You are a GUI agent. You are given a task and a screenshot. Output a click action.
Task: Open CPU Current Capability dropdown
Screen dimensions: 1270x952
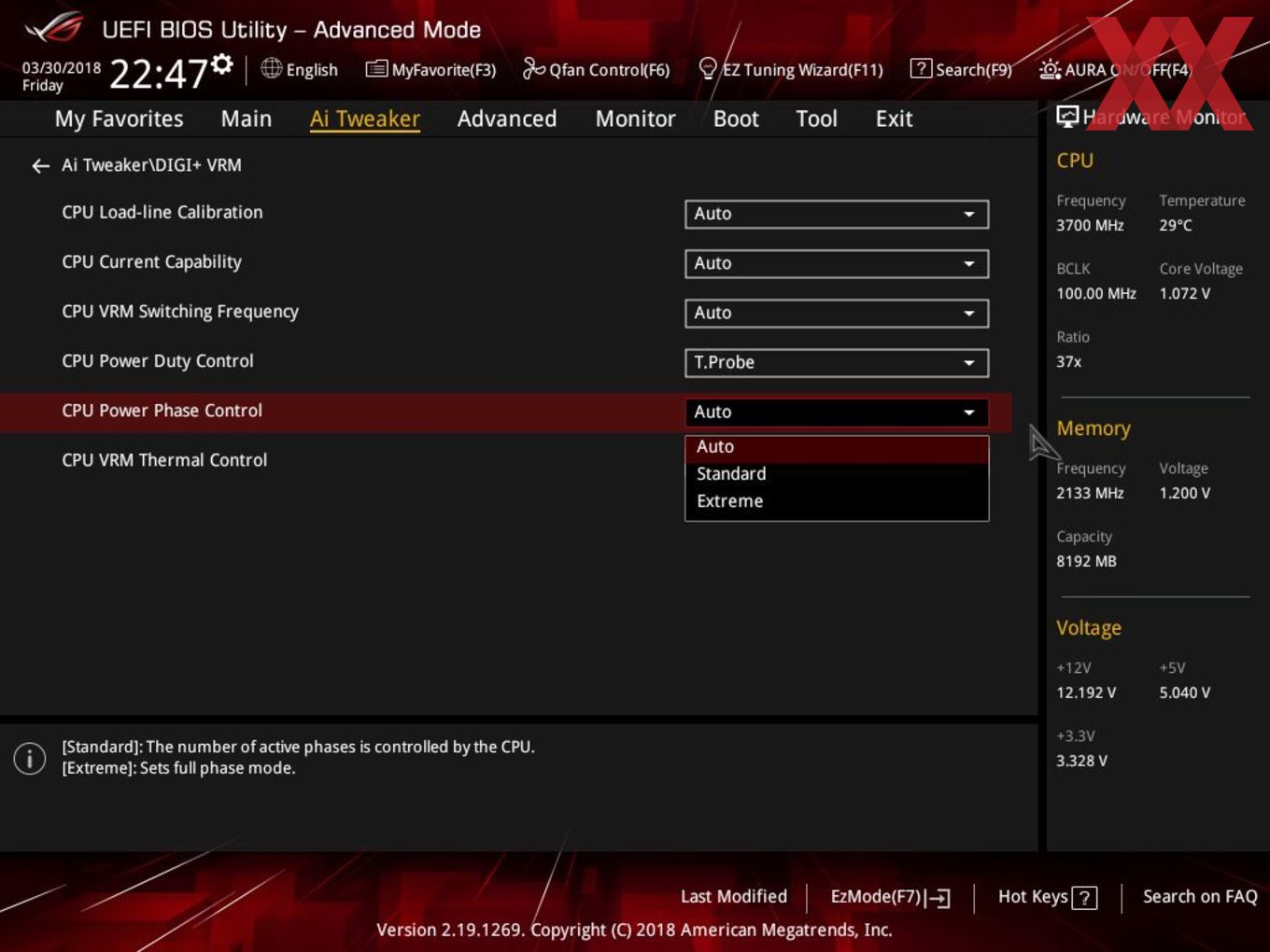pos(837,263)
